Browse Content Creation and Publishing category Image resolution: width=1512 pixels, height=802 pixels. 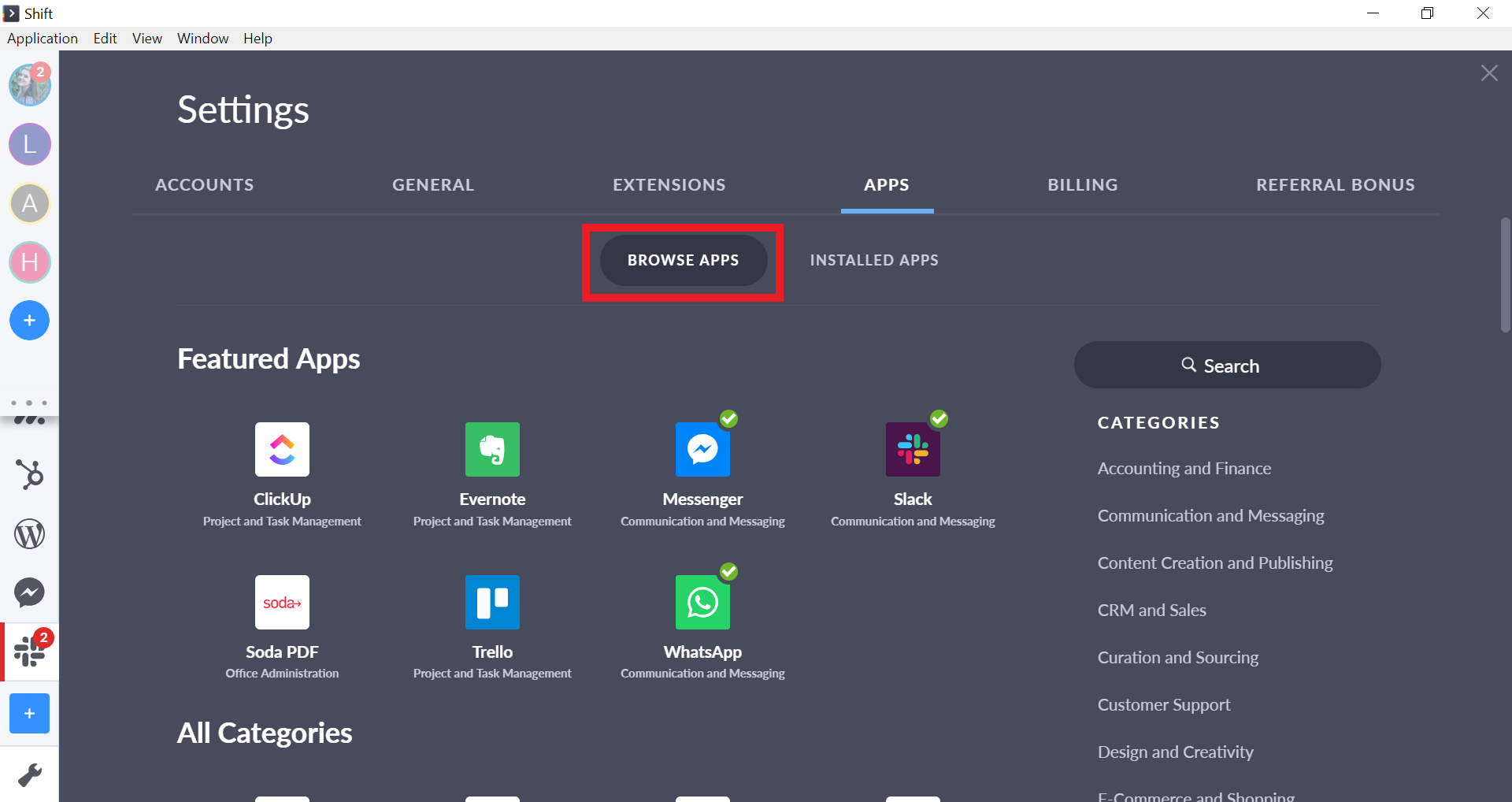(1215, 563)
